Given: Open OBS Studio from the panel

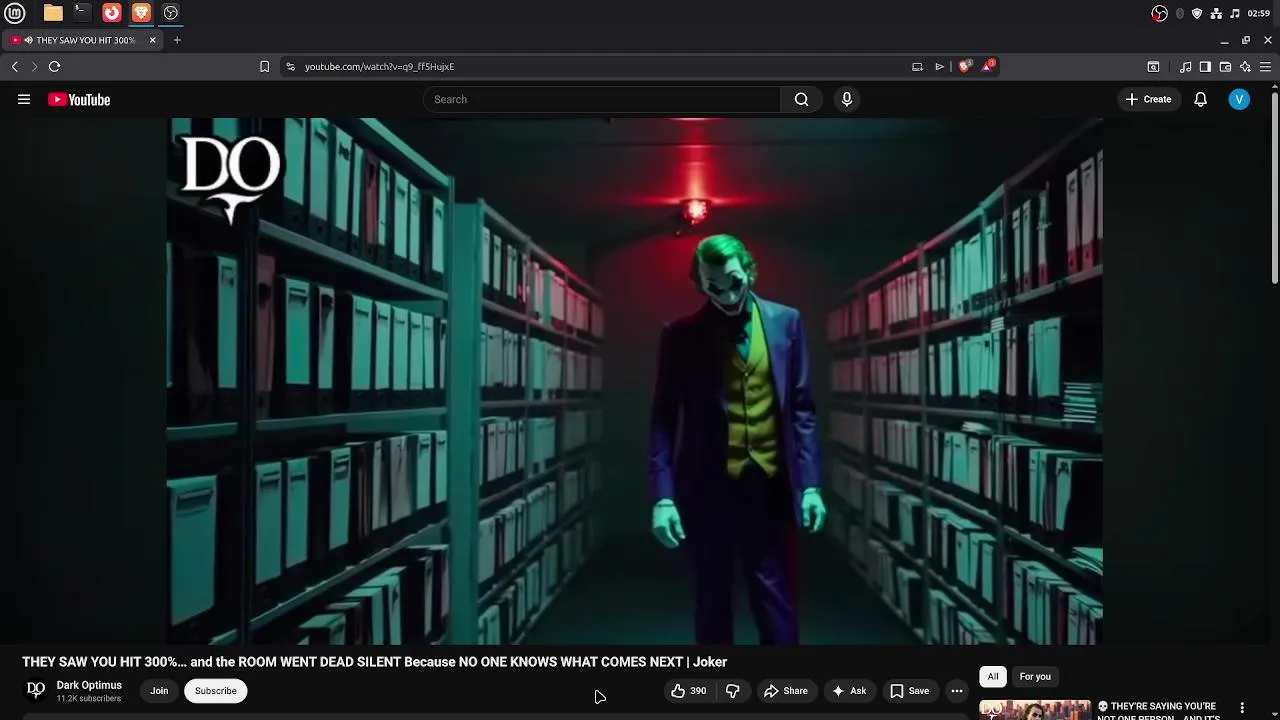Looking at the screenshot, I should [x=171, y=13].
